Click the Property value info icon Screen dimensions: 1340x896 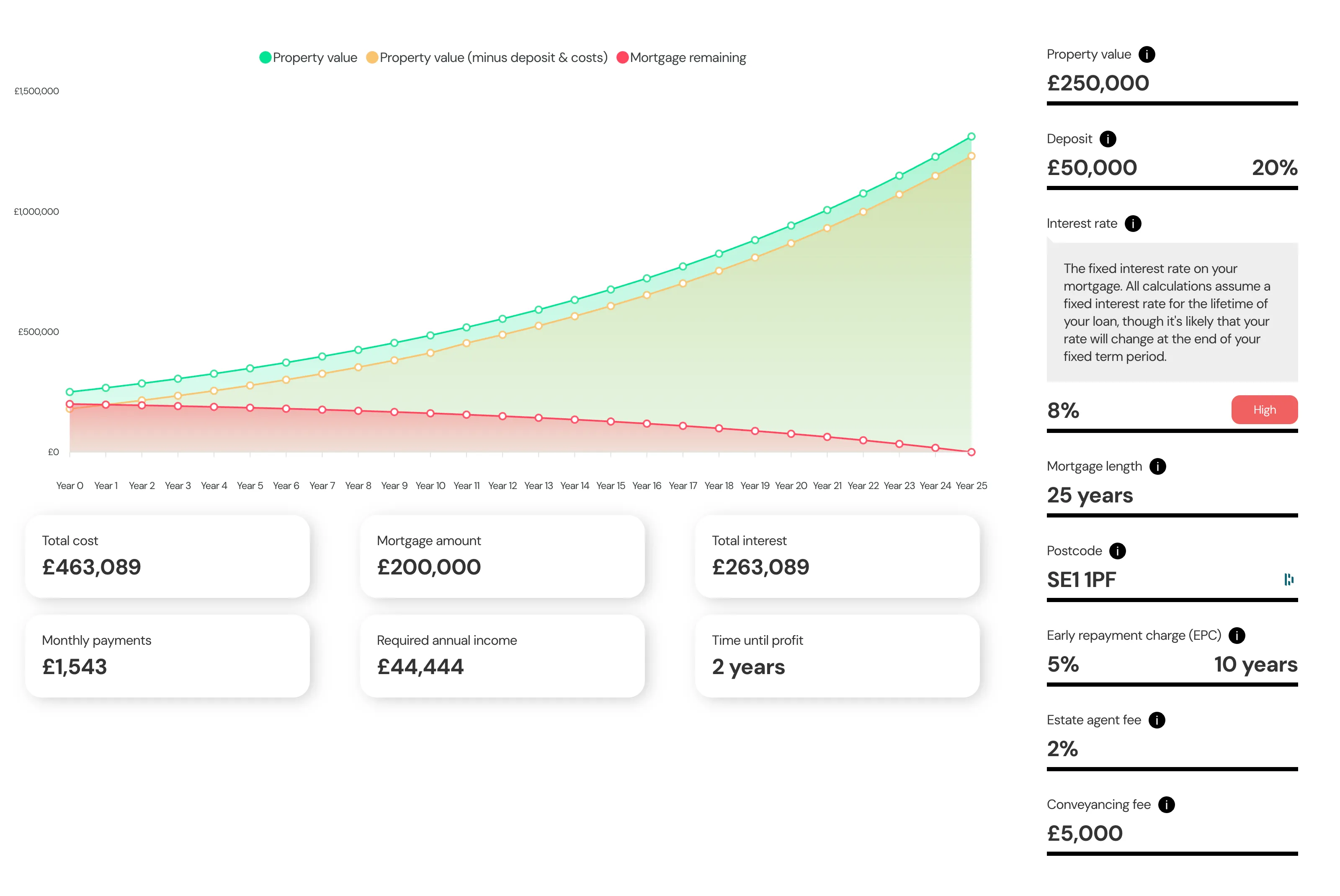click(1146, 54)
